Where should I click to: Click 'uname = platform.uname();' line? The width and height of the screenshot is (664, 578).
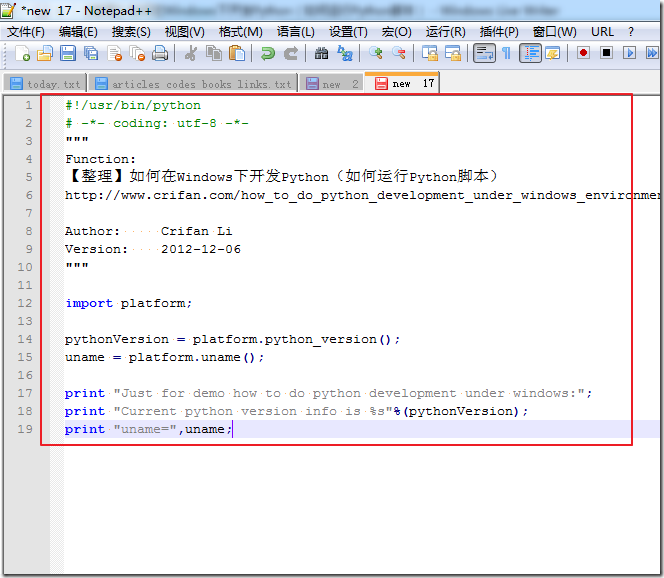(x=164, y=357)
